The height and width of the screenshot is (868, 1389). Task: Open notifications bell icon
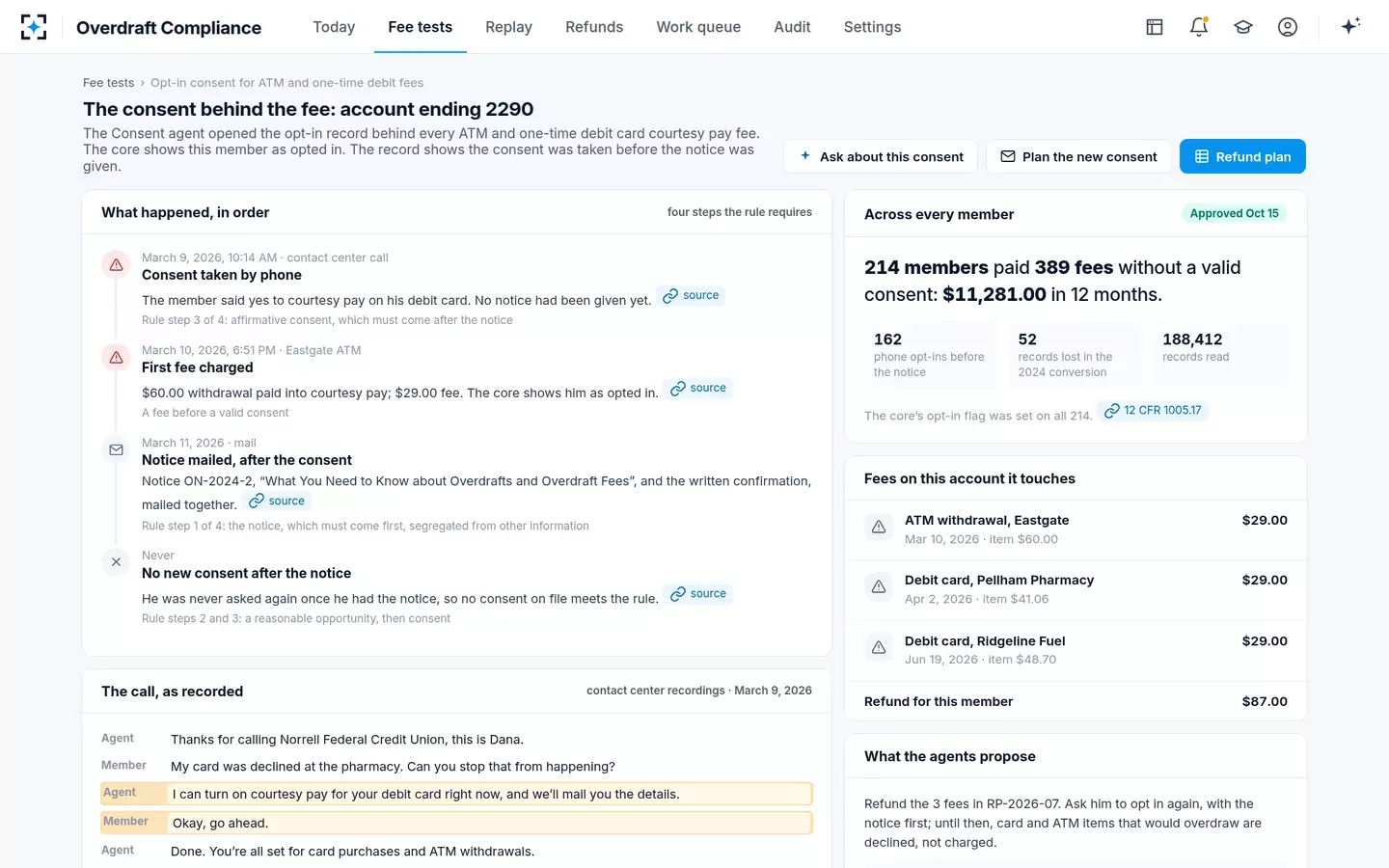(1199, 27)
